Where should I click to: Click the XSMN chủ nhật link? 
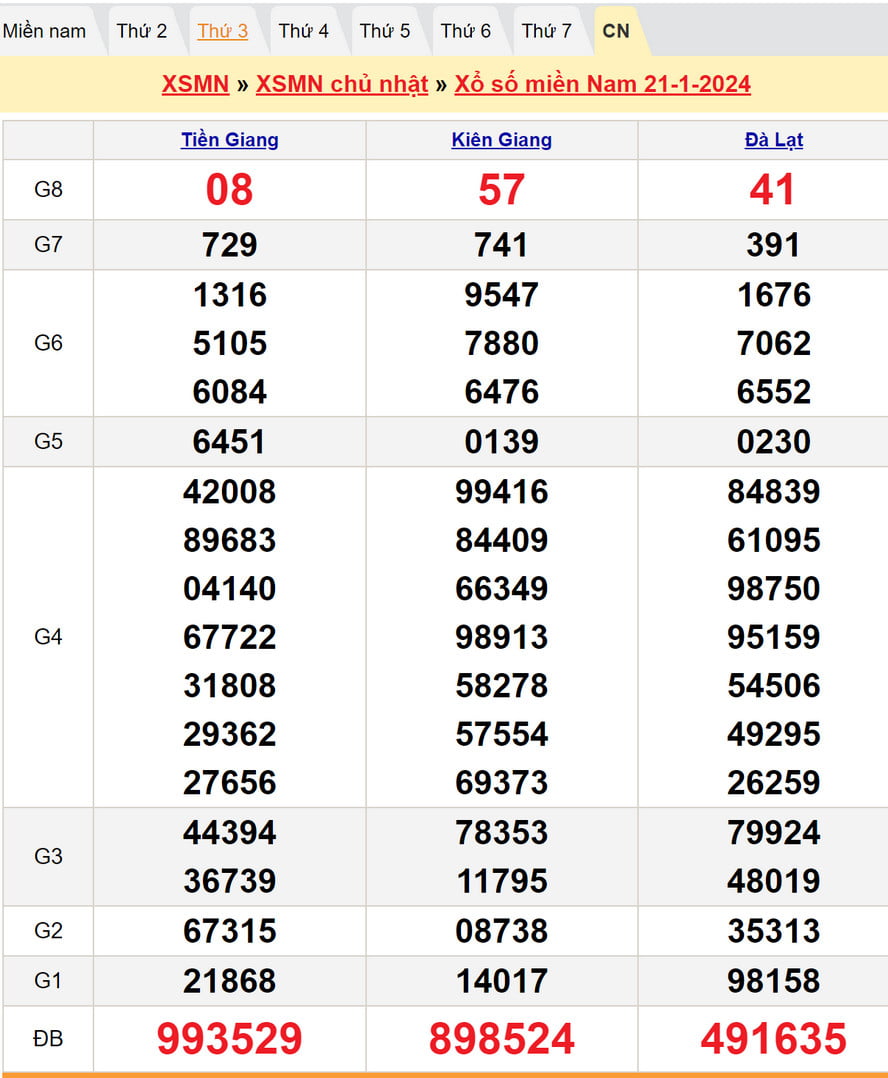pyautogui.click(x=342, y=84)
